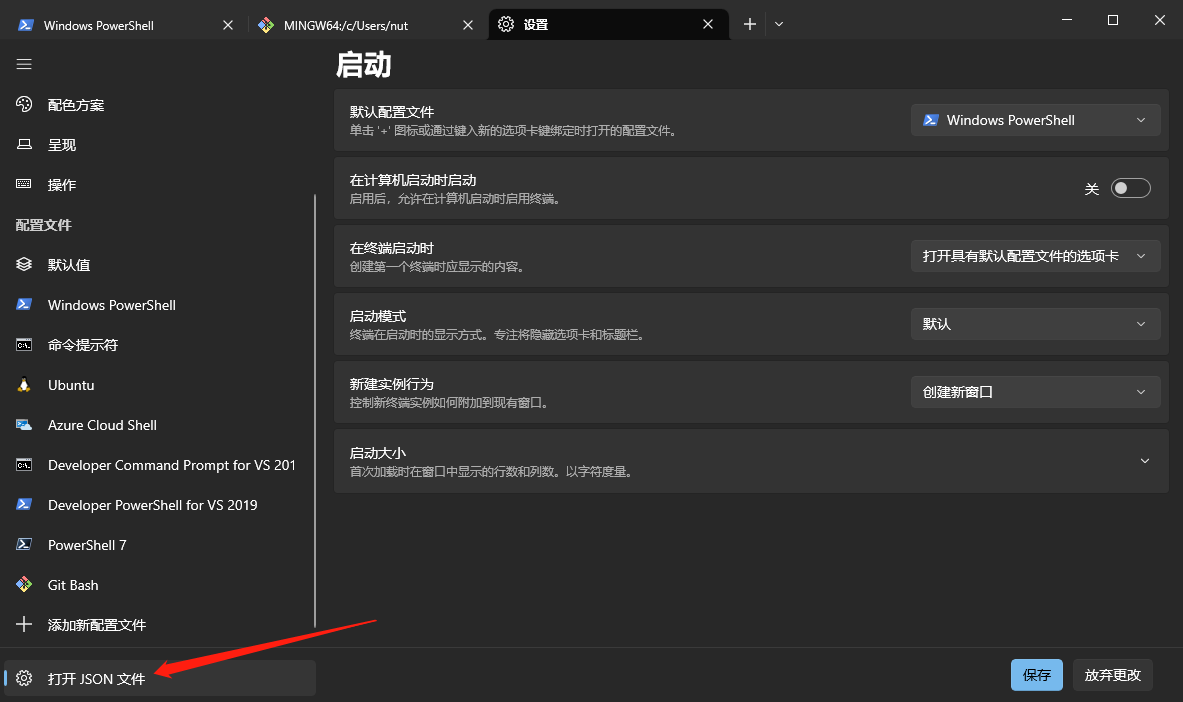Click the Azure Cloud Shell icon
Viewport: 1183px width, 702px height.
tap(24, 424)
